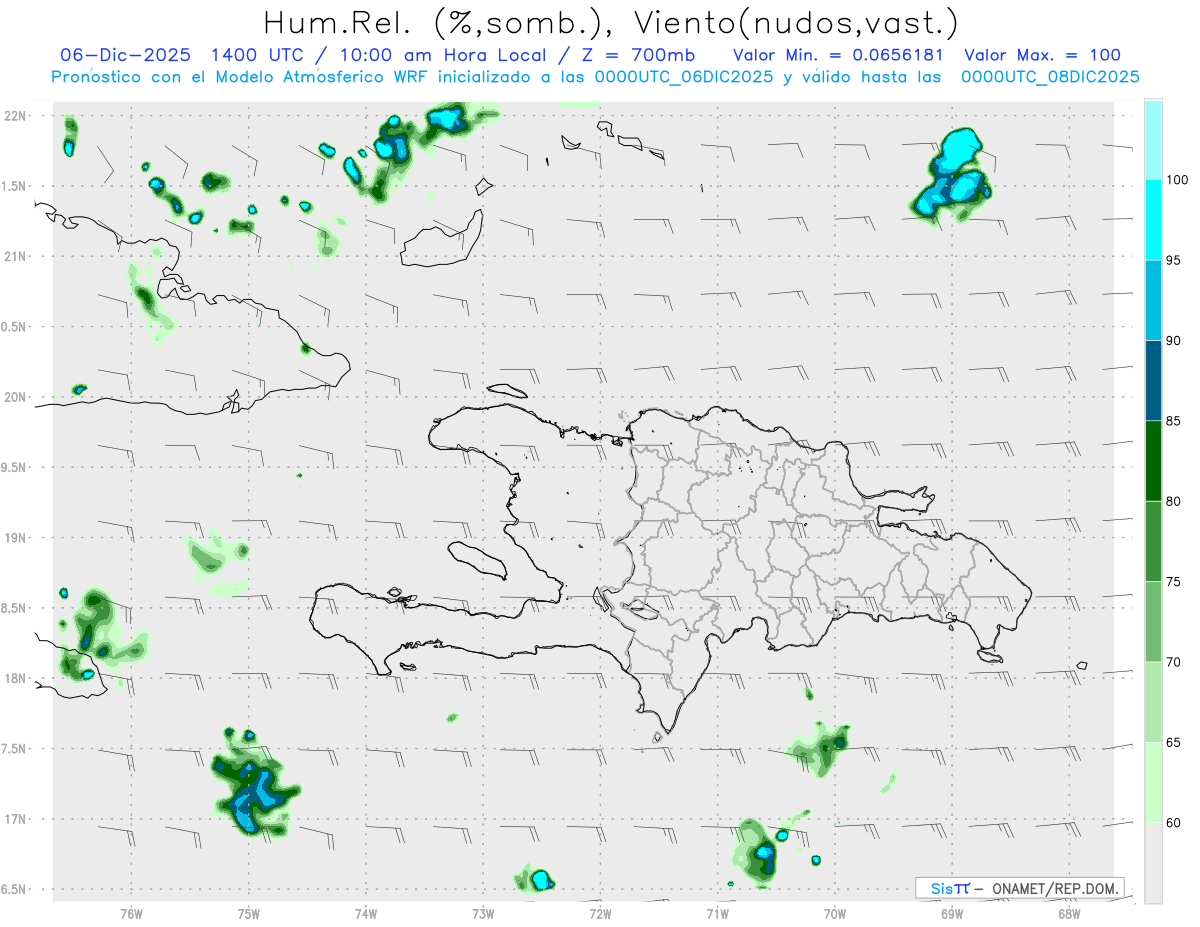The width and height of the screenshot is (1200, 927).
Task: Click the gray below-60 legend swatch
Action: pos(1153,863)
